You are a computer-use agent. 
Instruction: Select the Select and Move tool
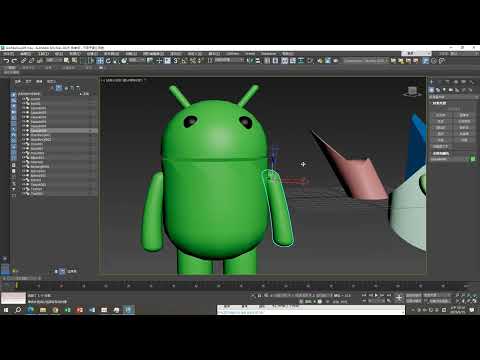click(x=100, y=61)
